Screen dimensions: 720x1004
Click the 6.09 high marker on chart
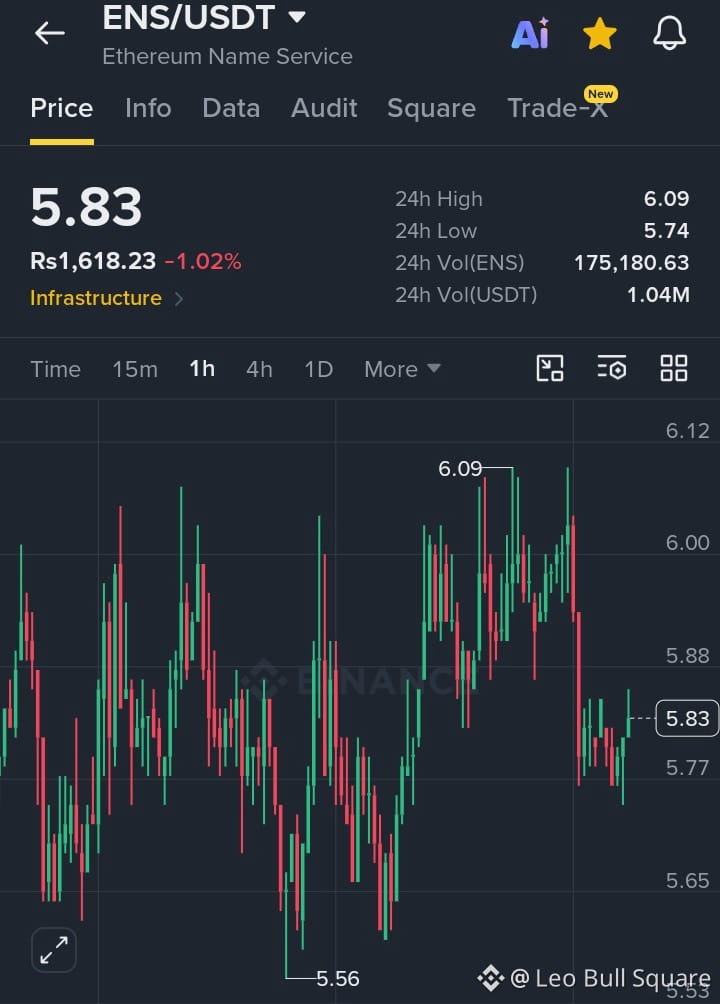(x=460, y=469)
